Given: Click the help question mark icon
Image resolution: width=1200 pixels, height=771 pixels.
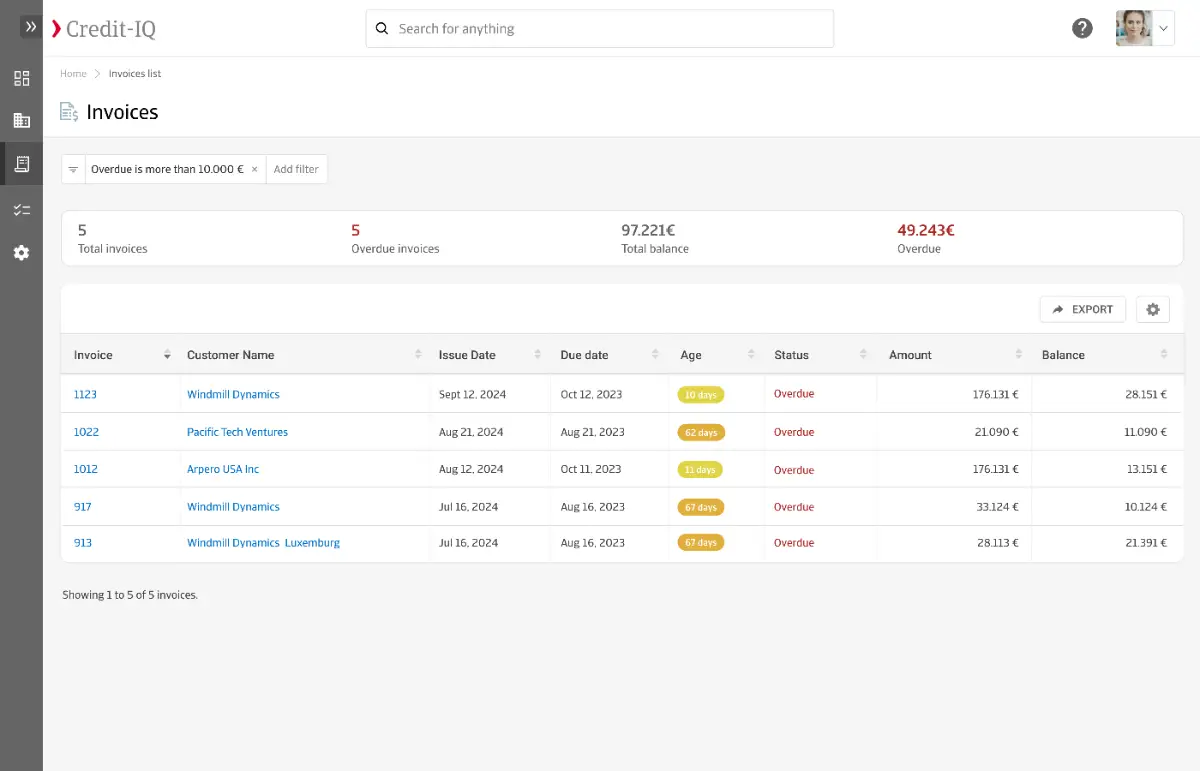Looking at the screenshot, I should point(1082,28).
